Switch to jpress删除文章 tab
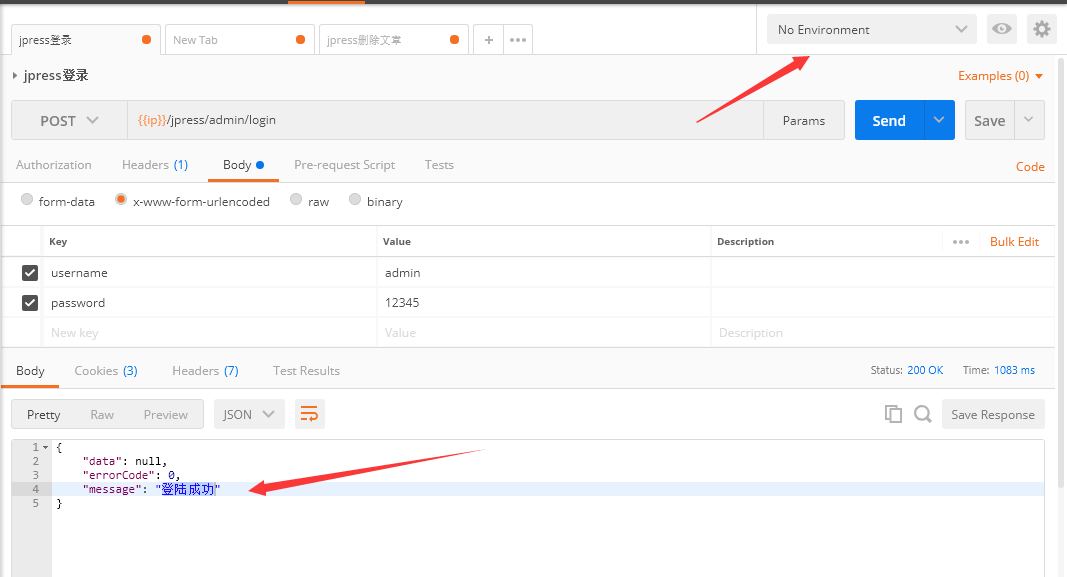This screenshot has width=1067, height=577. 393,39
